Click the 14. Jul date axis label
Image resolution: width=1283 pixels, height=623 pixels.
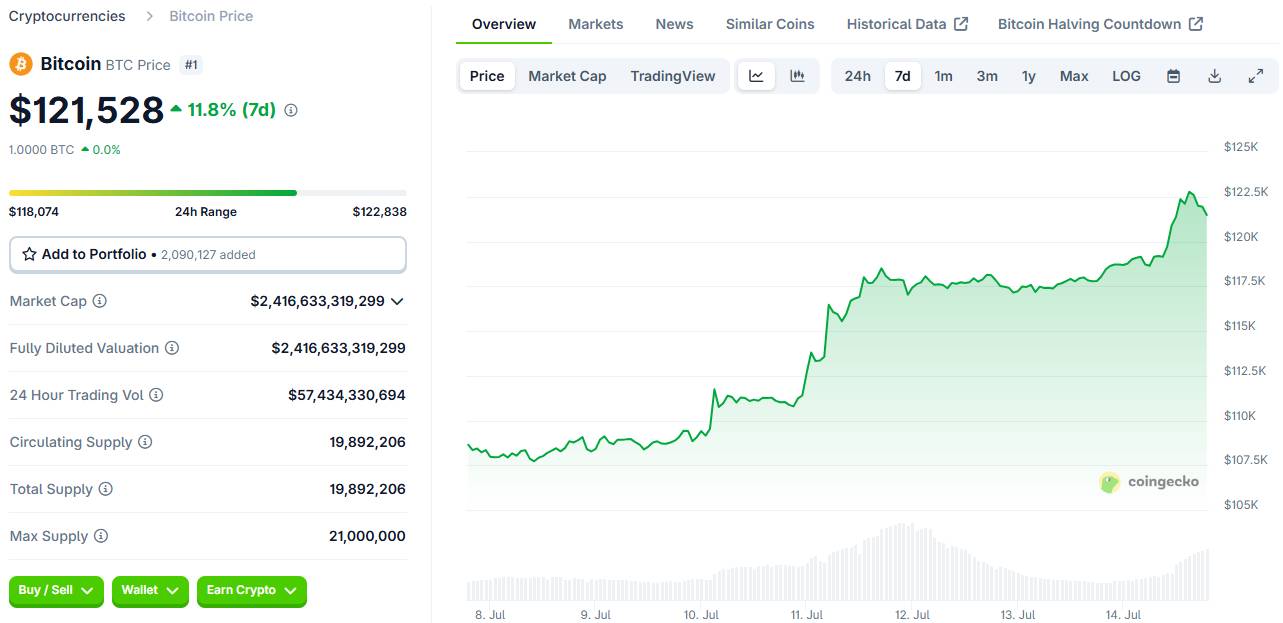tap(1125, 615)
